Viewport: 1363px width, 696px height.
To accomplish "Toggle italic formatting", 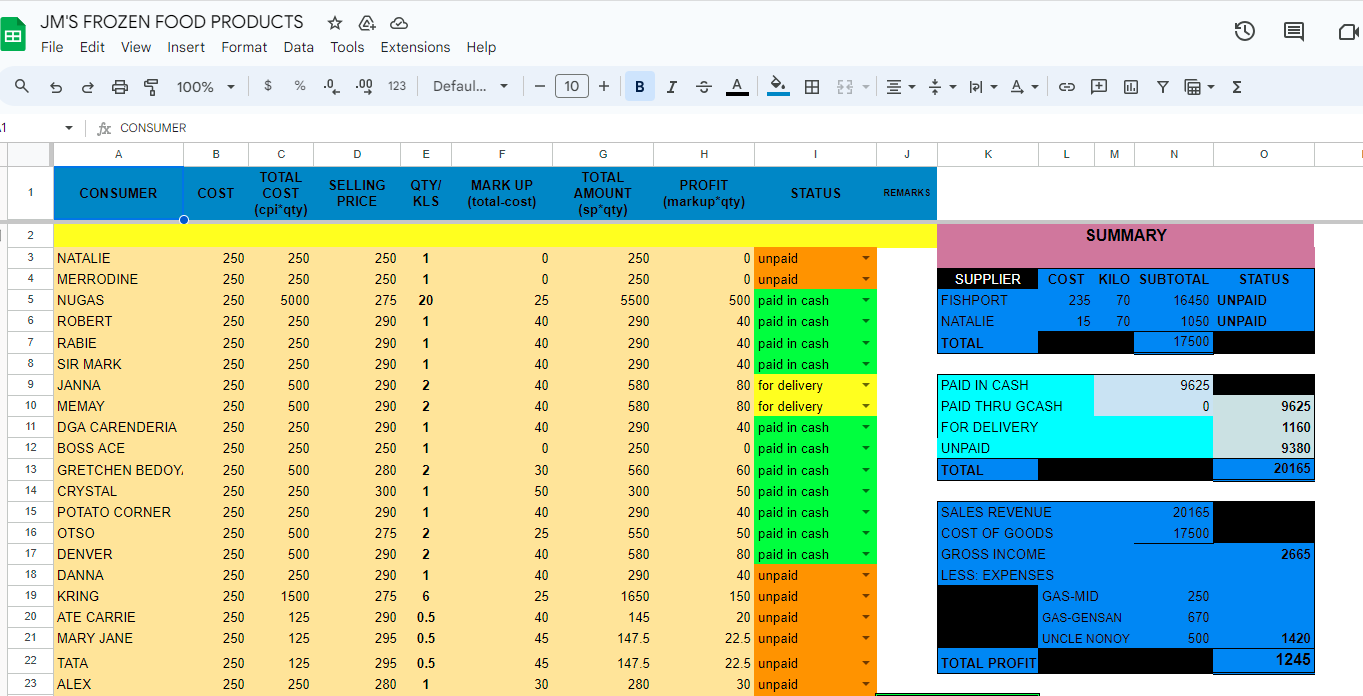I will pos(671,87).
